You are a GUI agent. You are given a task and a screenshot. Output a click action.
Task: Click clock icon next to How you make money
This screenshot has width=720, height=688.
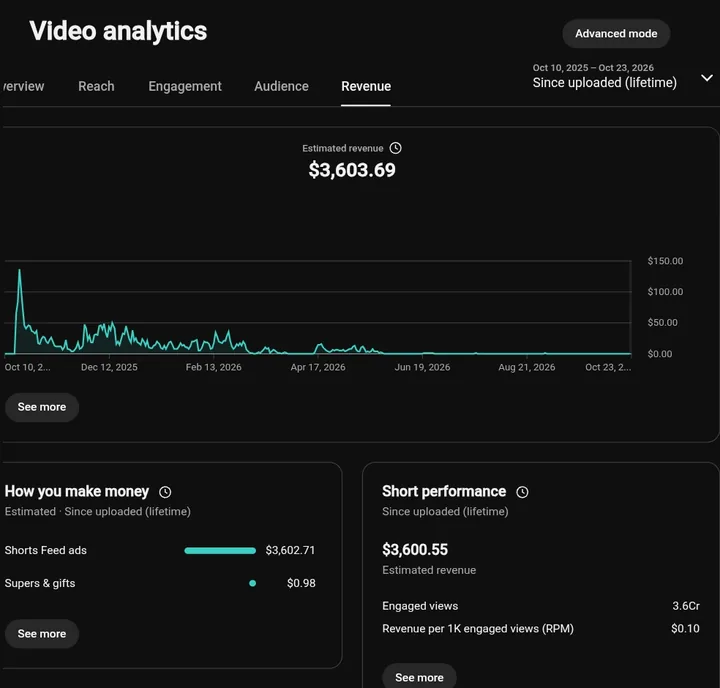(x=165, y=492)
